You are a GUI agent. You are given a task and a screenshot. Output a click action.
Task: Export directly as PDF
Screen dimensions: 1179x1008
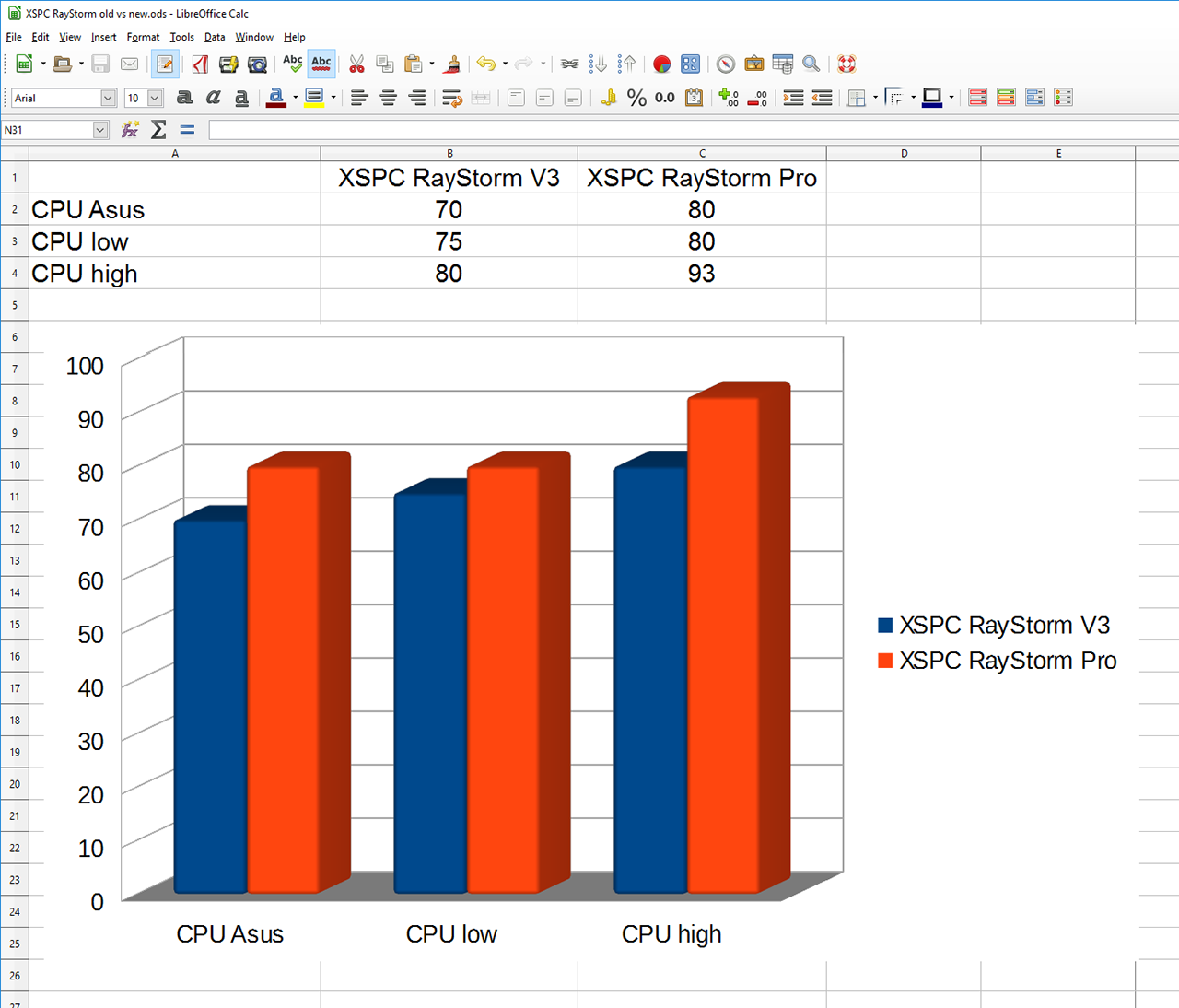(200, 64)
